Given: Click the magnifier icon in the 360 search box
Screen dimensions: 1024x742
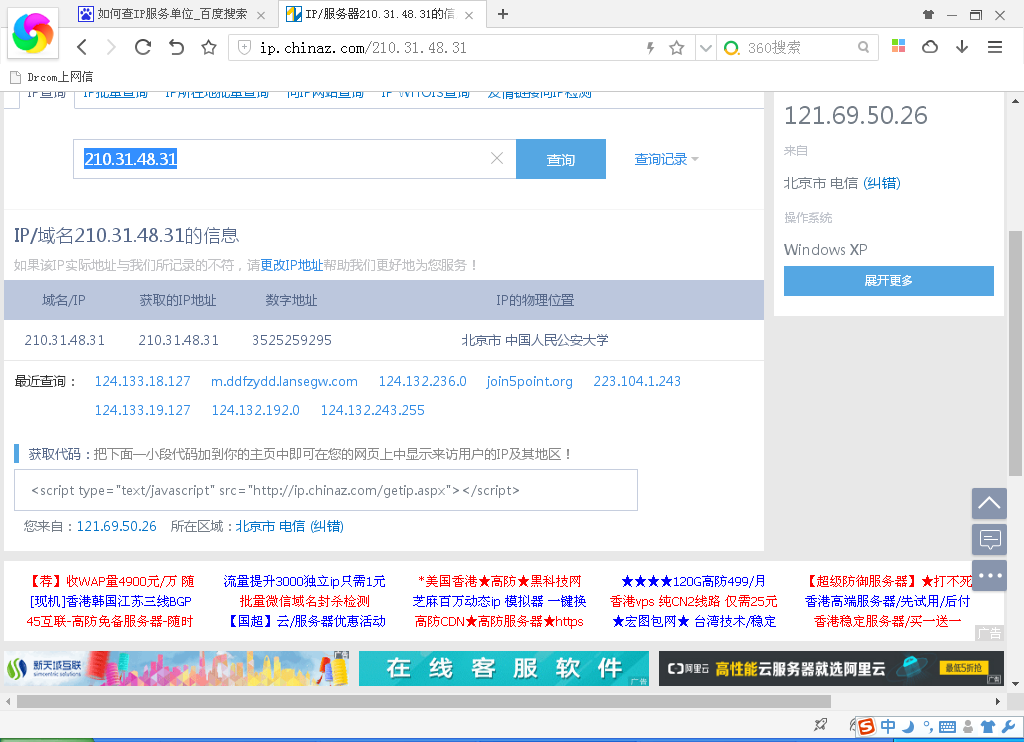Looking at the screenshot, I should (863, 47).
